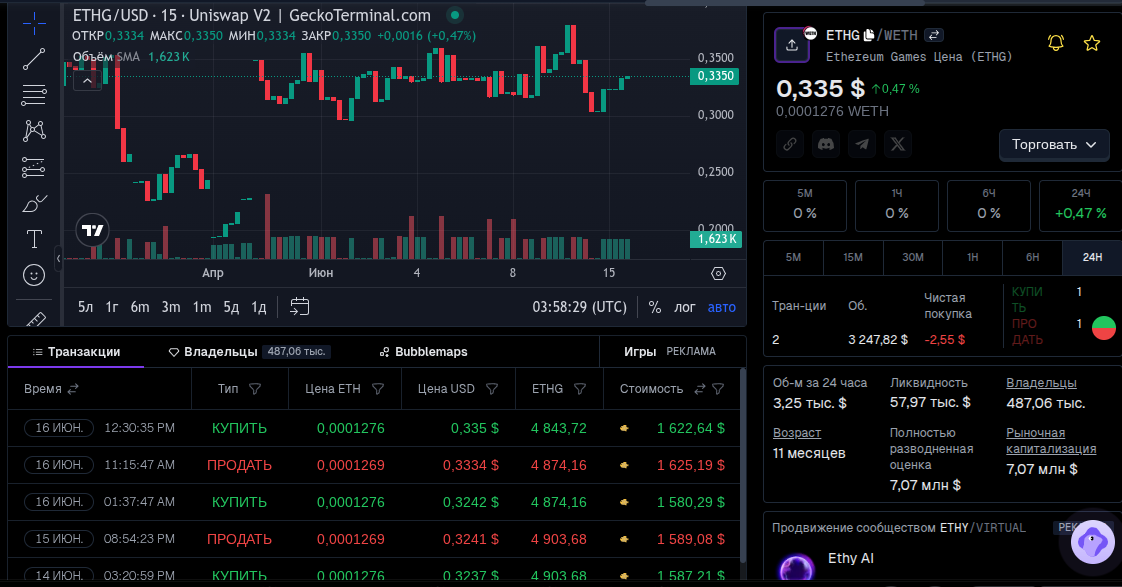Select the pattern drawing tool
This screenshot has width=1122, height=587.
[x=34, y=130]
